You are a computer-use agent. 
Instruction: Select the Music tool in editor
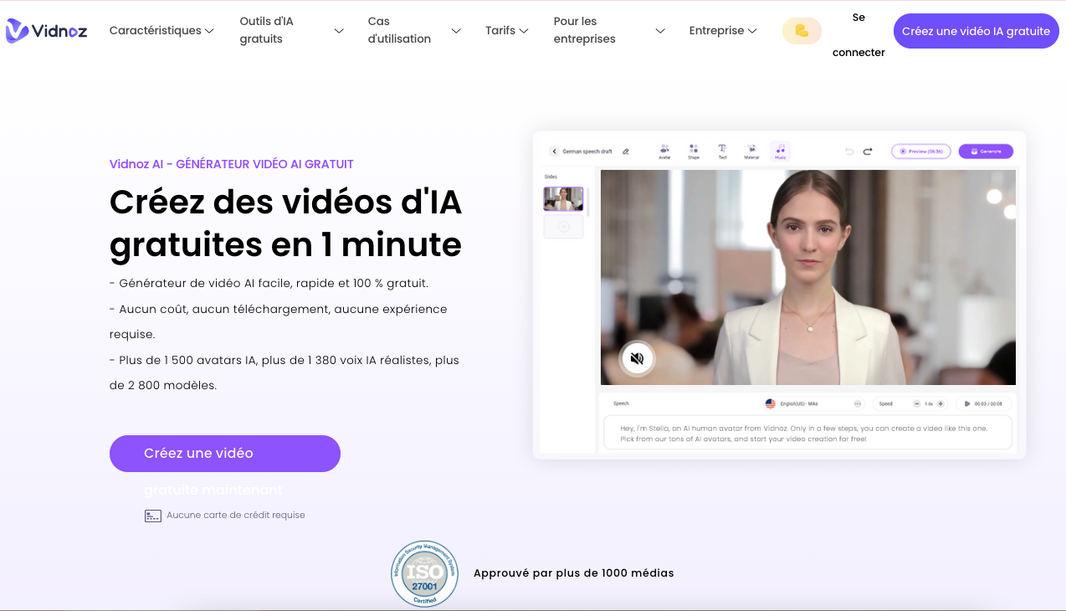pyautogui.click(x=780, y=152)
